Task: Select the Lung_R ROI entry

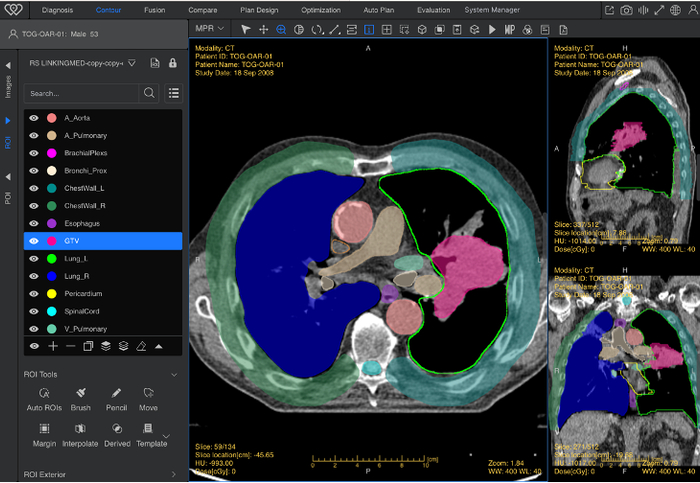Action: tap(78, 276)
